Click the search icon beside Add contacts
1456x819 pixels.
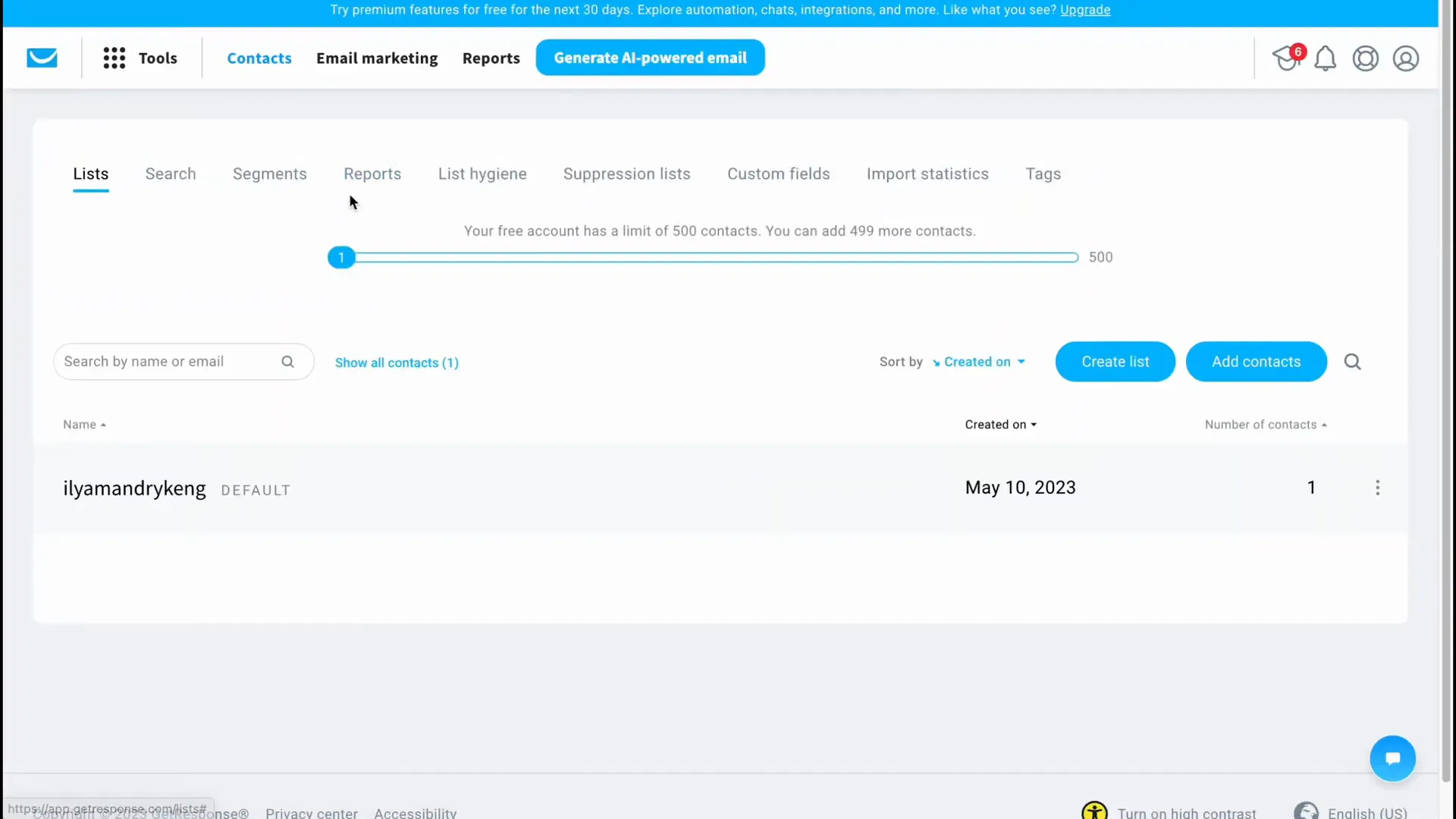tap(1352, 362)
